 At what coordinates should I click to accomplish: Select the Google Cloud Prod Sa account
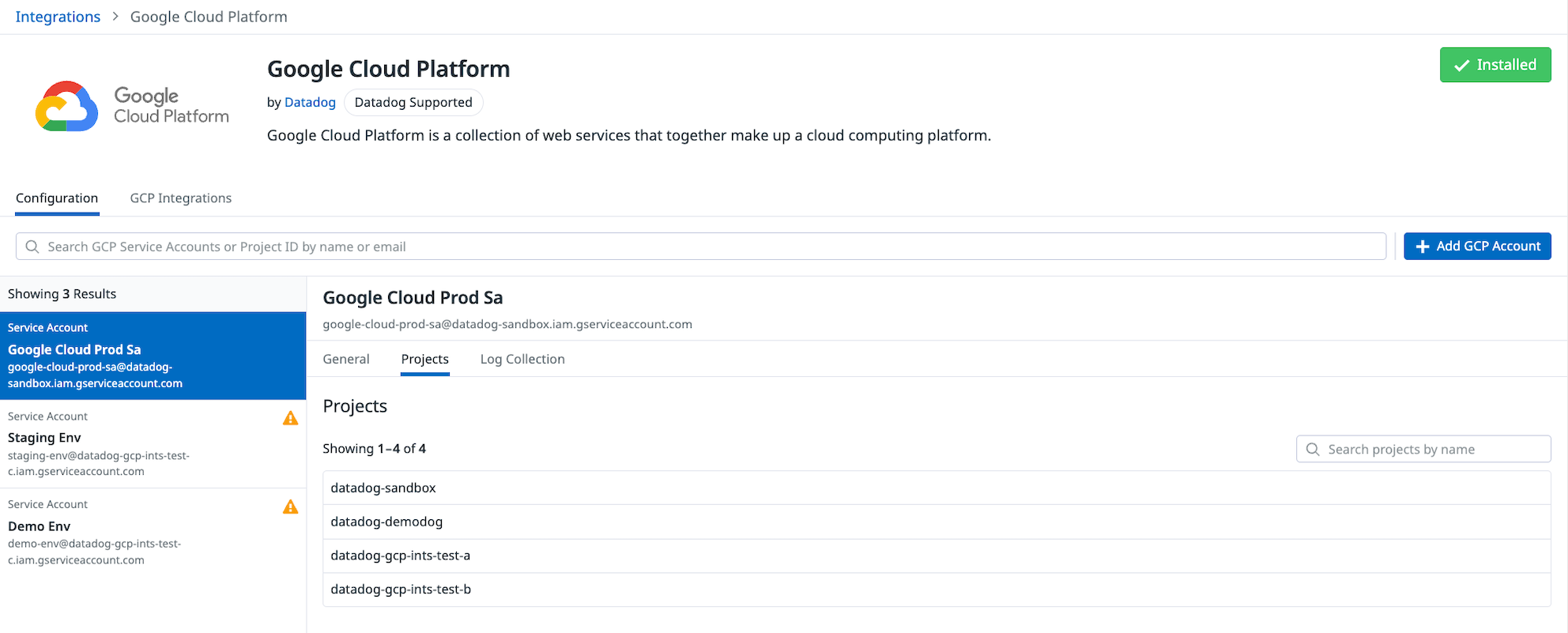pos(119,356)
